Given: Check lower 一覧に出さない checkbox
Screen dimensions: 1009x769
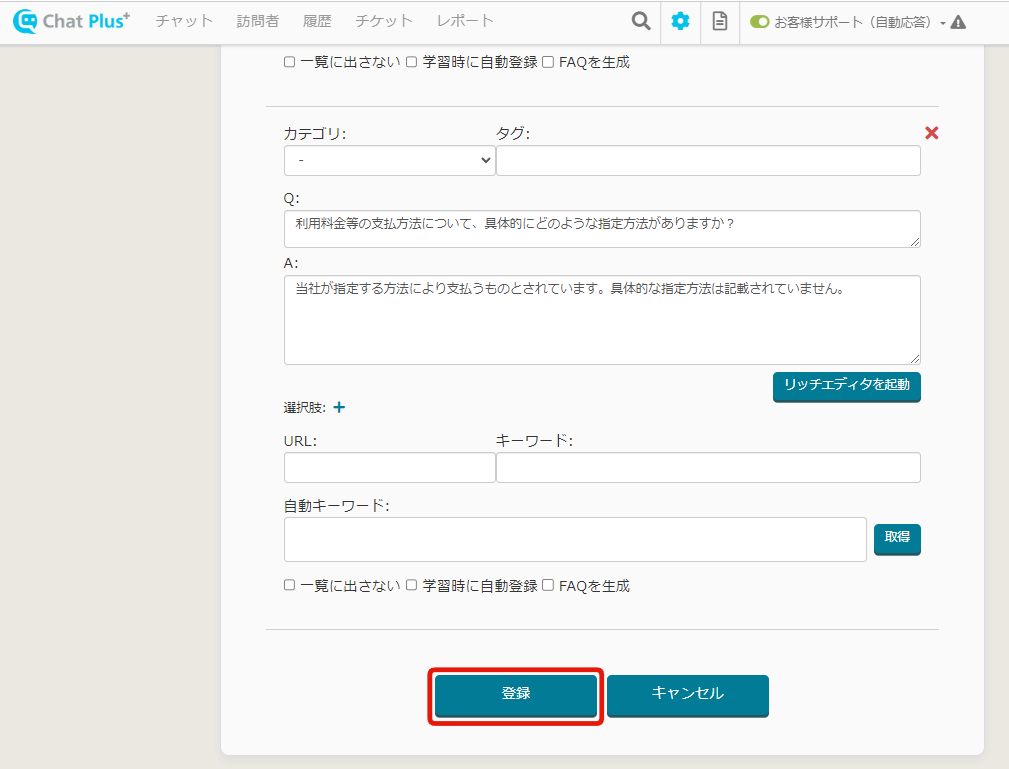Looking at the screenshot, I should coord(290,586).
